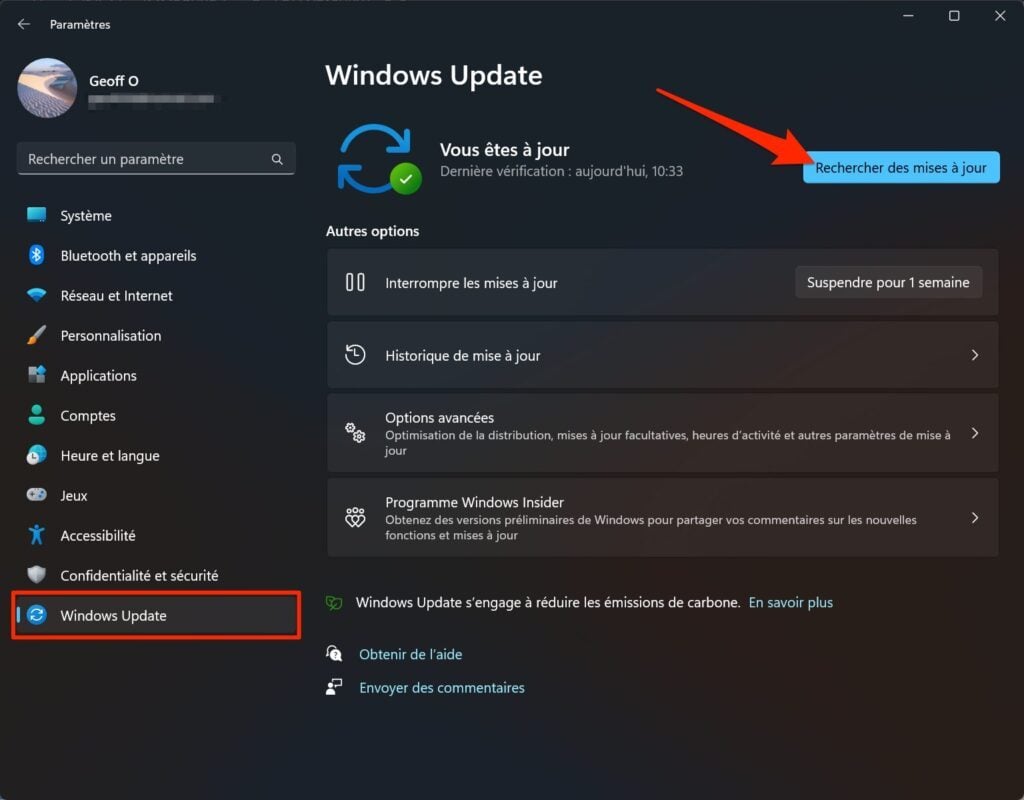This screenshot has width=1024, height=800.
Task: Click the Windows Update sync icon in sidebar
Action: pos(37,615)
